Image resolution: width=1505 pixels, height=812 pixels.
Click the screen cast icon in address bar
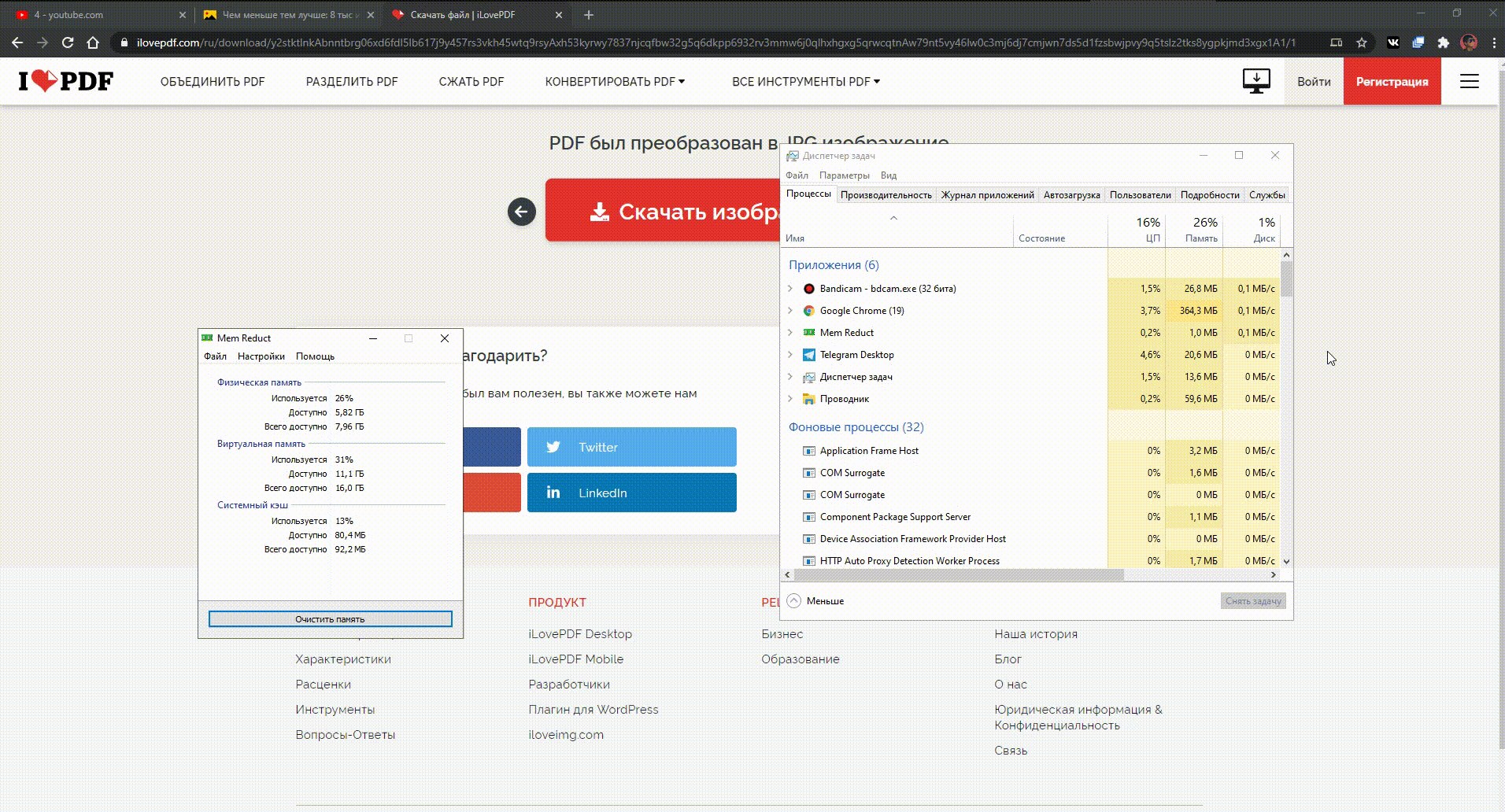[x=1336, y=42]
